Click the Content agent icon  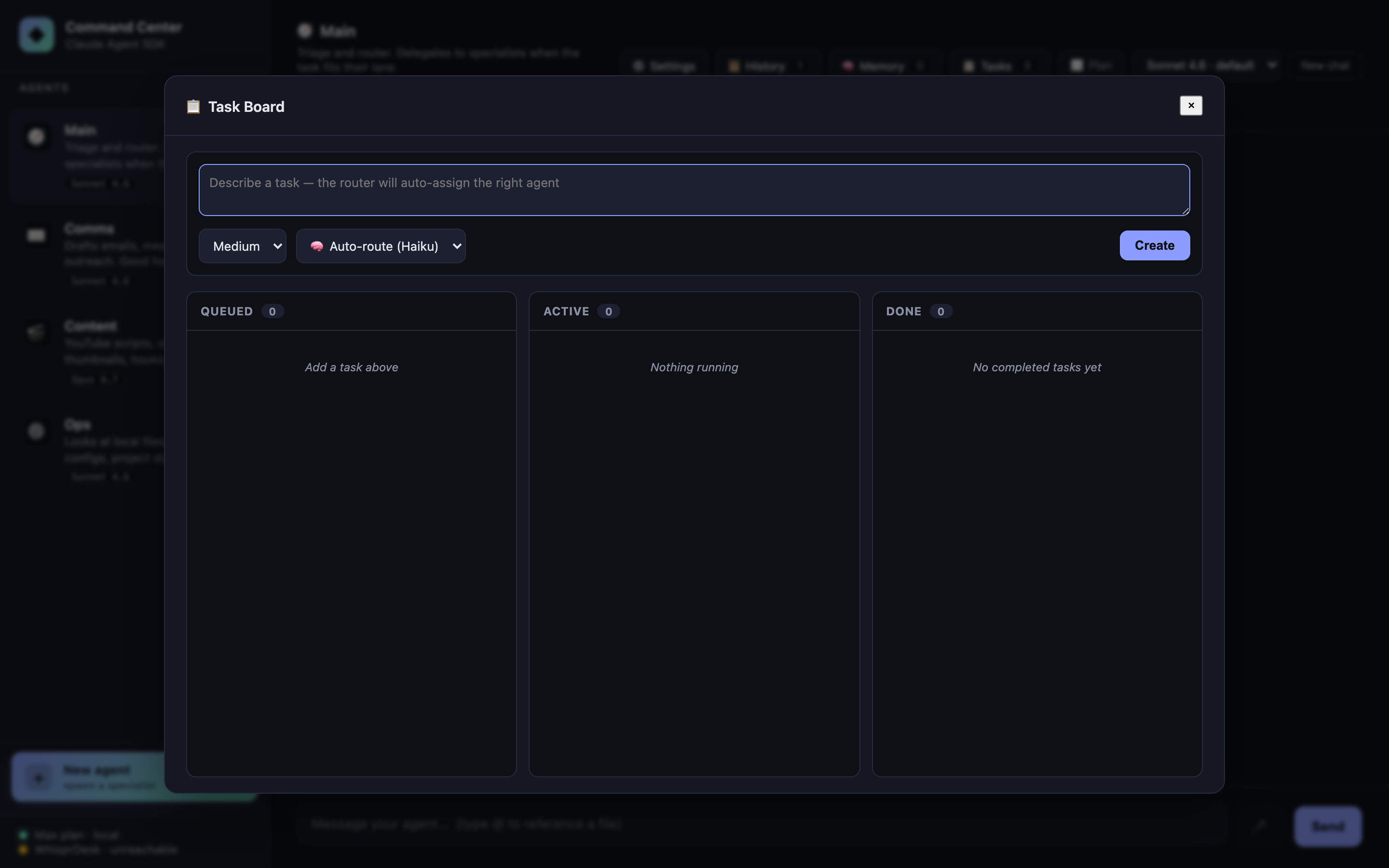pos(36,333)
